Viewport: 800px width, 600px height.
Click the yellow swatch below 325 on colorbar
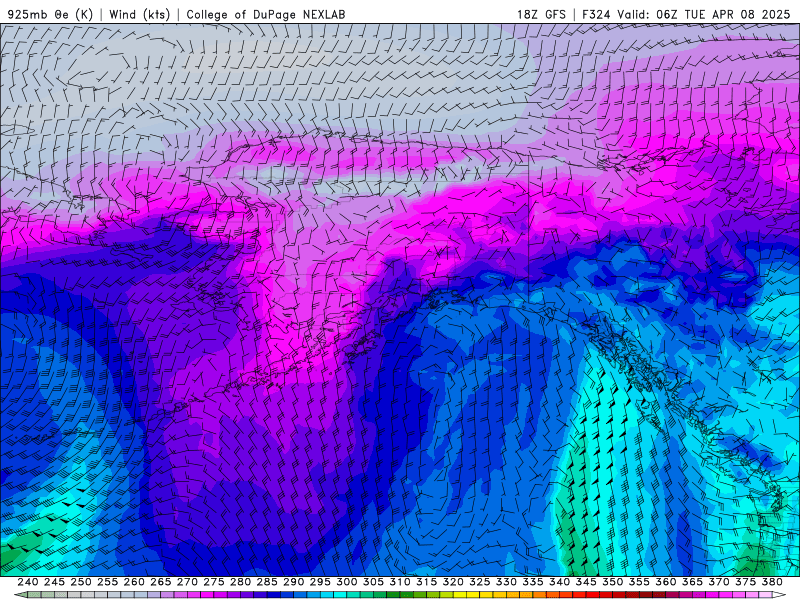point(473,595)
